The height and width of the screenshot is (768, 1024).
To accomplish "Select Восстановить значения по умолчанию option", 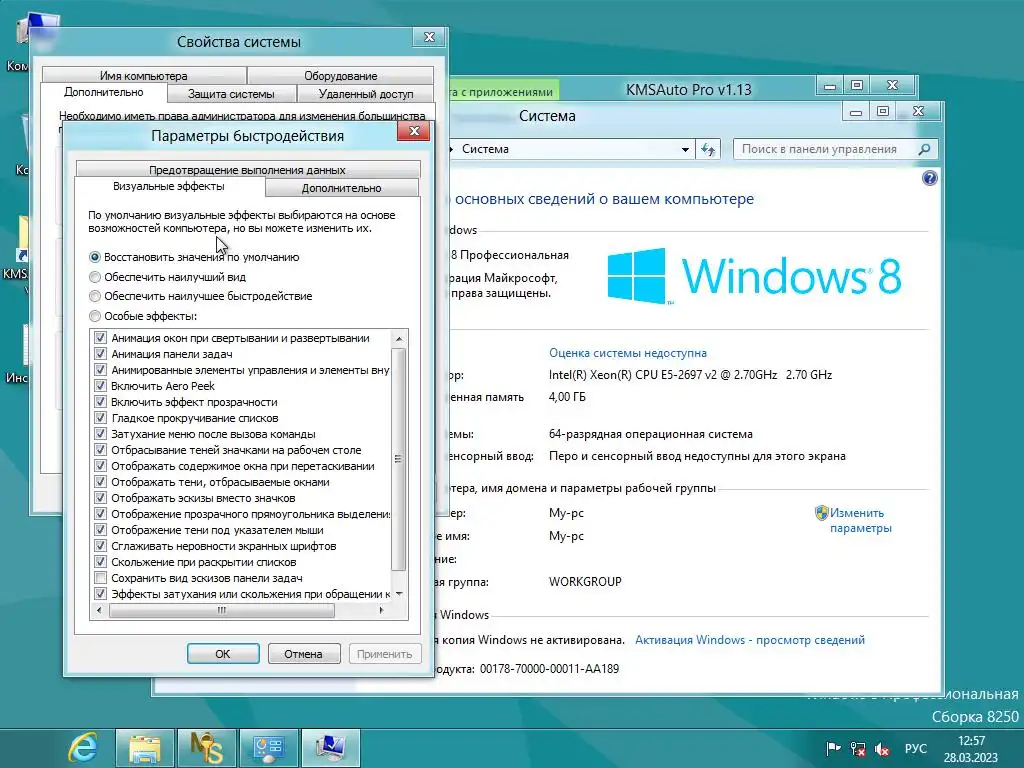I will (194, 257).
